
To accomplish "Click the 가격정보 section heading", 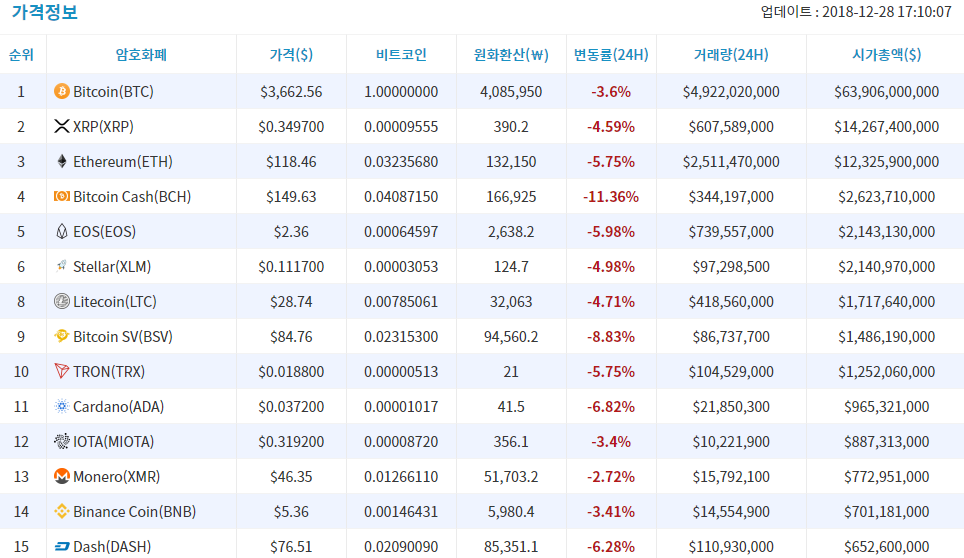I will pos(45,12).
